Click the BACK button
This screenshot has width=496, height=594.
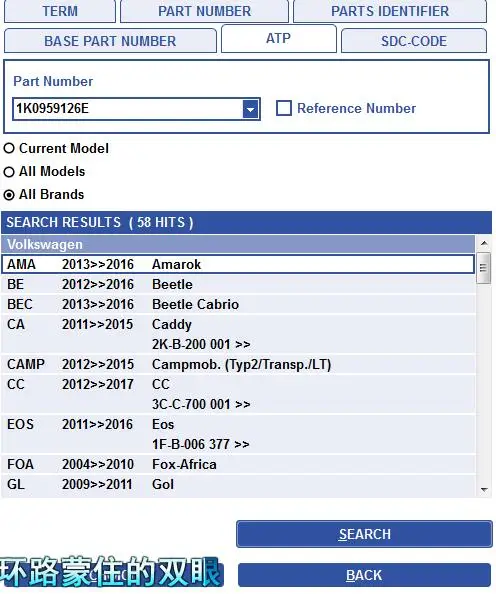tap(364, 575)
